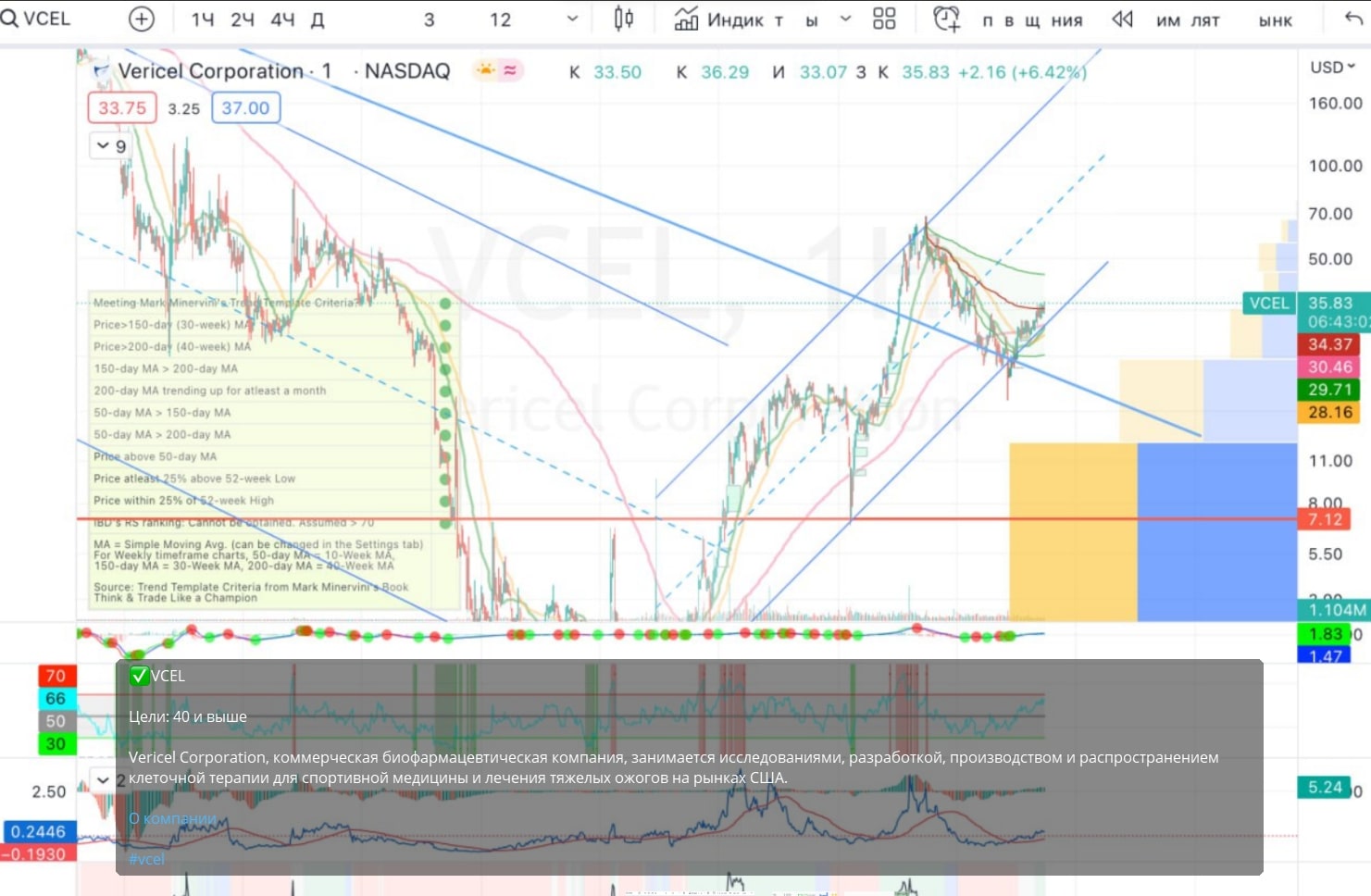Click the sun market status icon
The width and height of the screenshot is (1371, 896).
[x=485, y=70]
